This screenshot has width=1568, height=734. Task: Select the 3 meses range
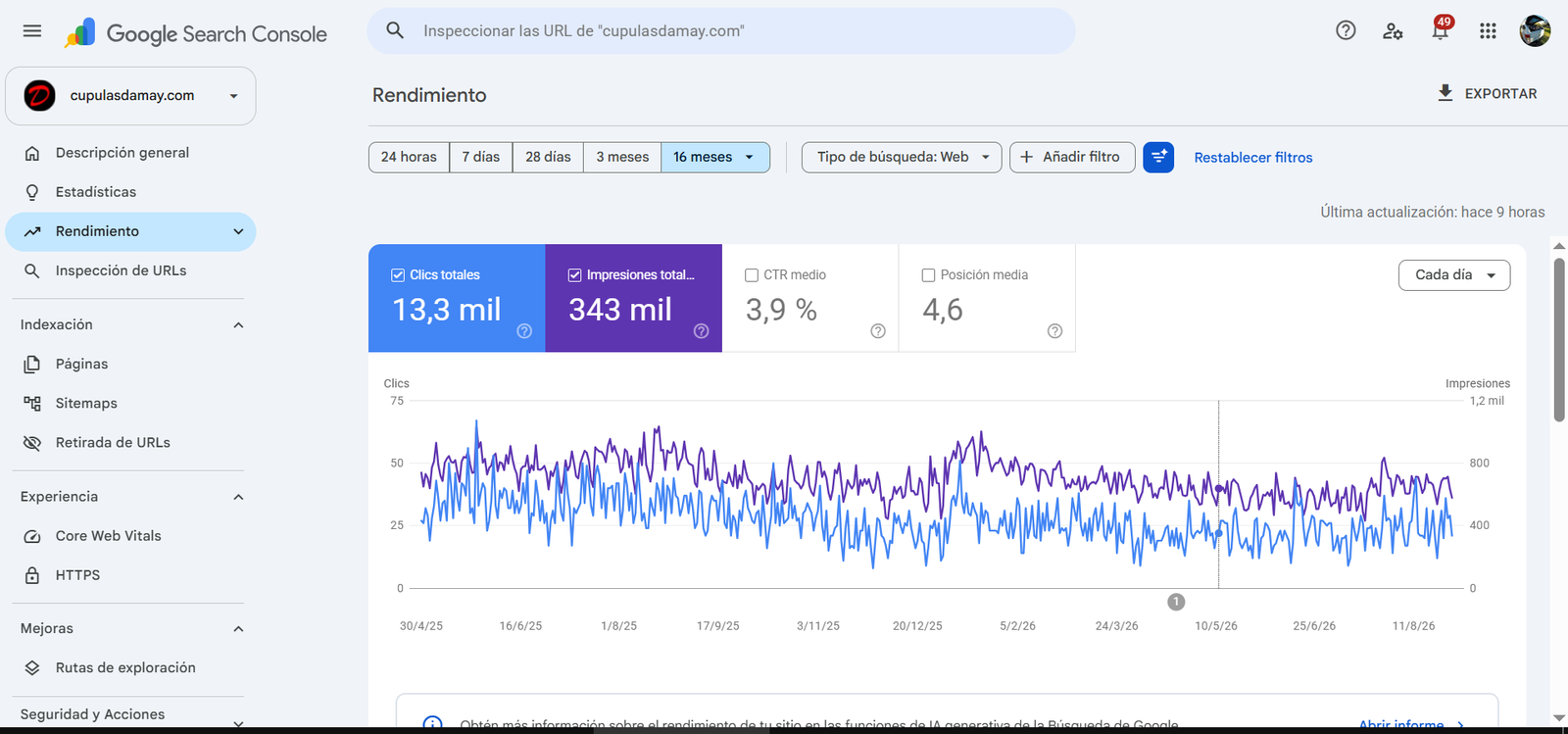click(622, 157)
